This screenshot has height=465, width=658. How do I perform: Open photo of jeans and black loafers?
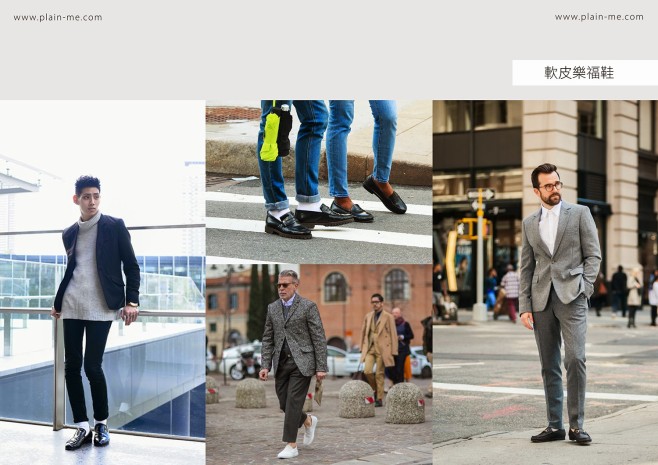(x=319, y=182)
